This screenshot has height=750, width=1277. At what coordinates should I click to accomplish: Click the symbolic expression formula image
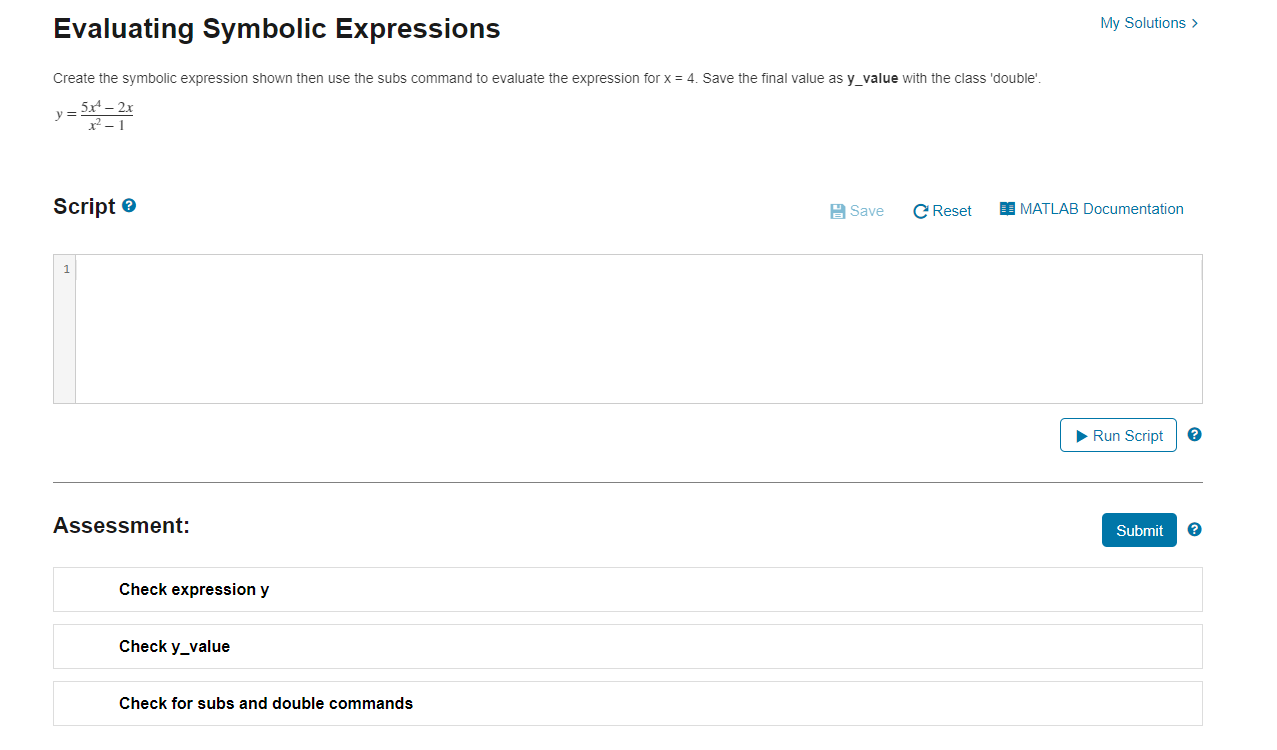(94, 115)
